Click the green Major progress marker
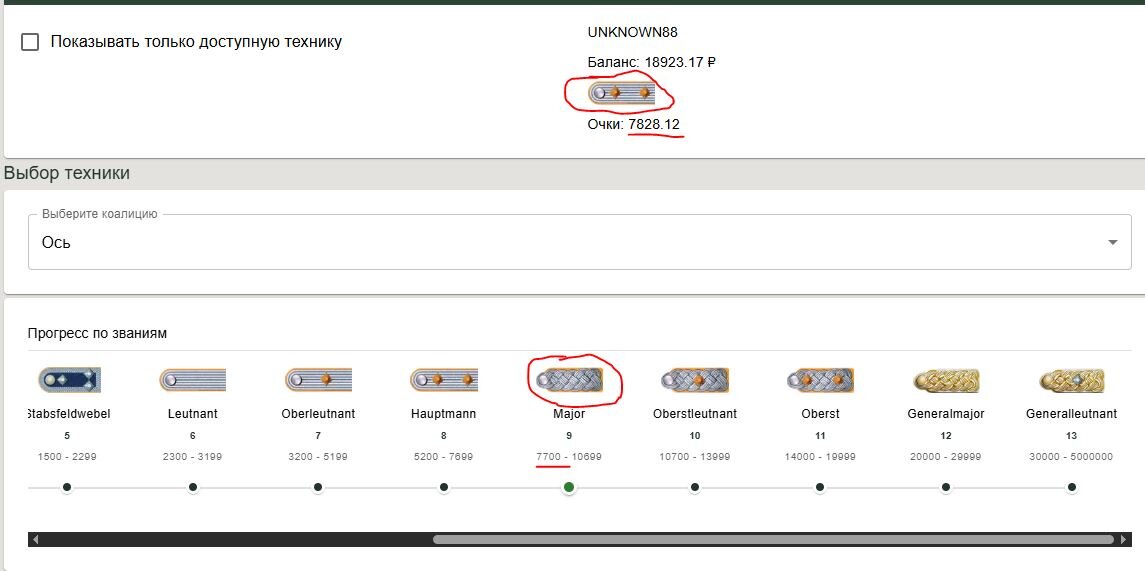 tap(569, 487)
